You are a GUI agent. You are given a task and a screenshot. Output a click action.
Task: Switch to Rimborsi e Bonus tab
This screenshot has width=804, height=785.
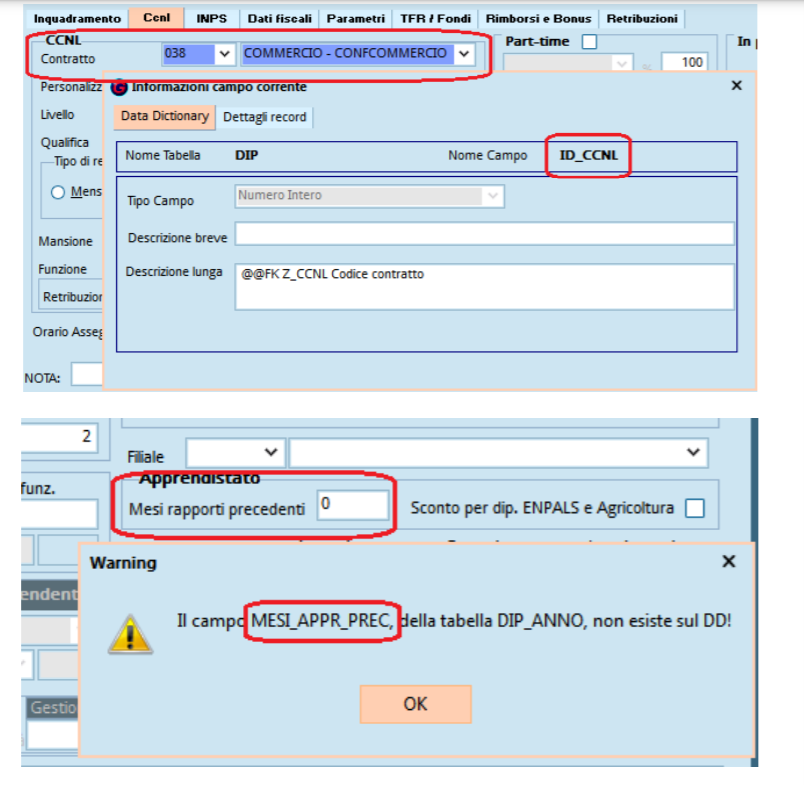click(538, 18)
